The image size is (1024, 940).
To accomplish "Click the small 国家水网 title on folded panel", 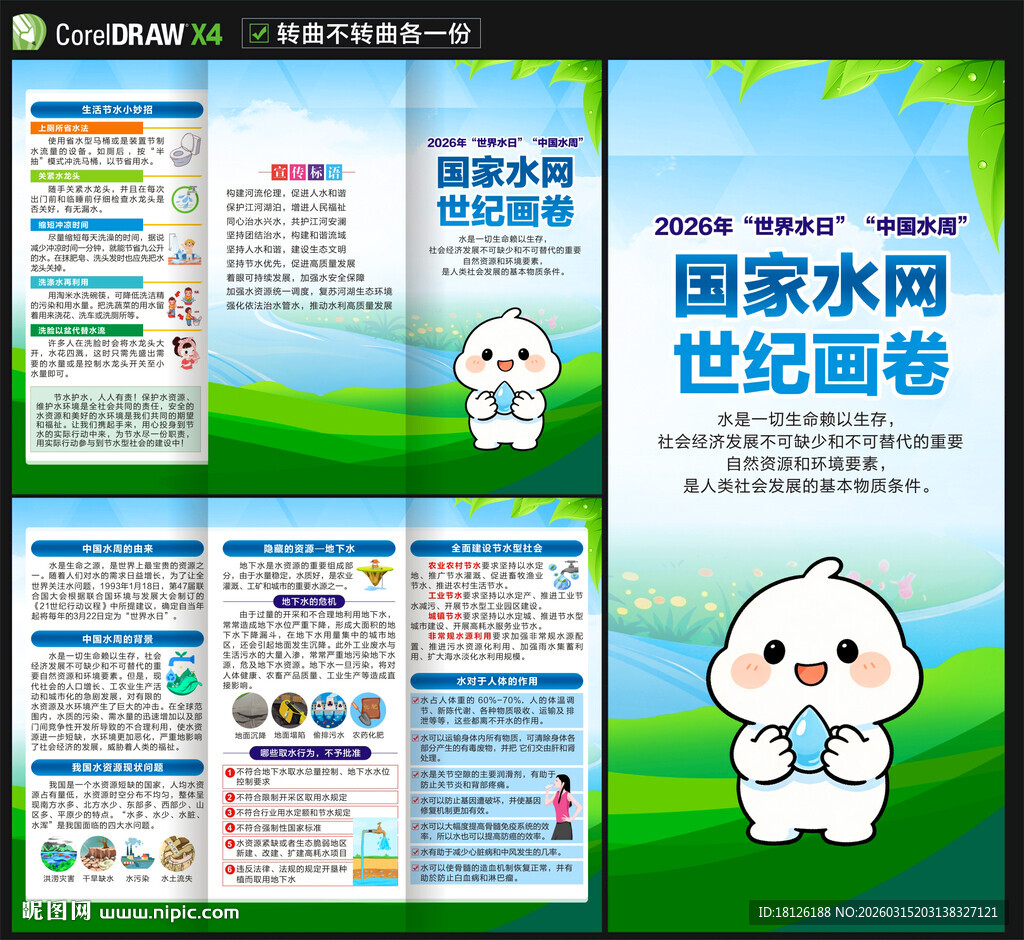I will [505, 172].
